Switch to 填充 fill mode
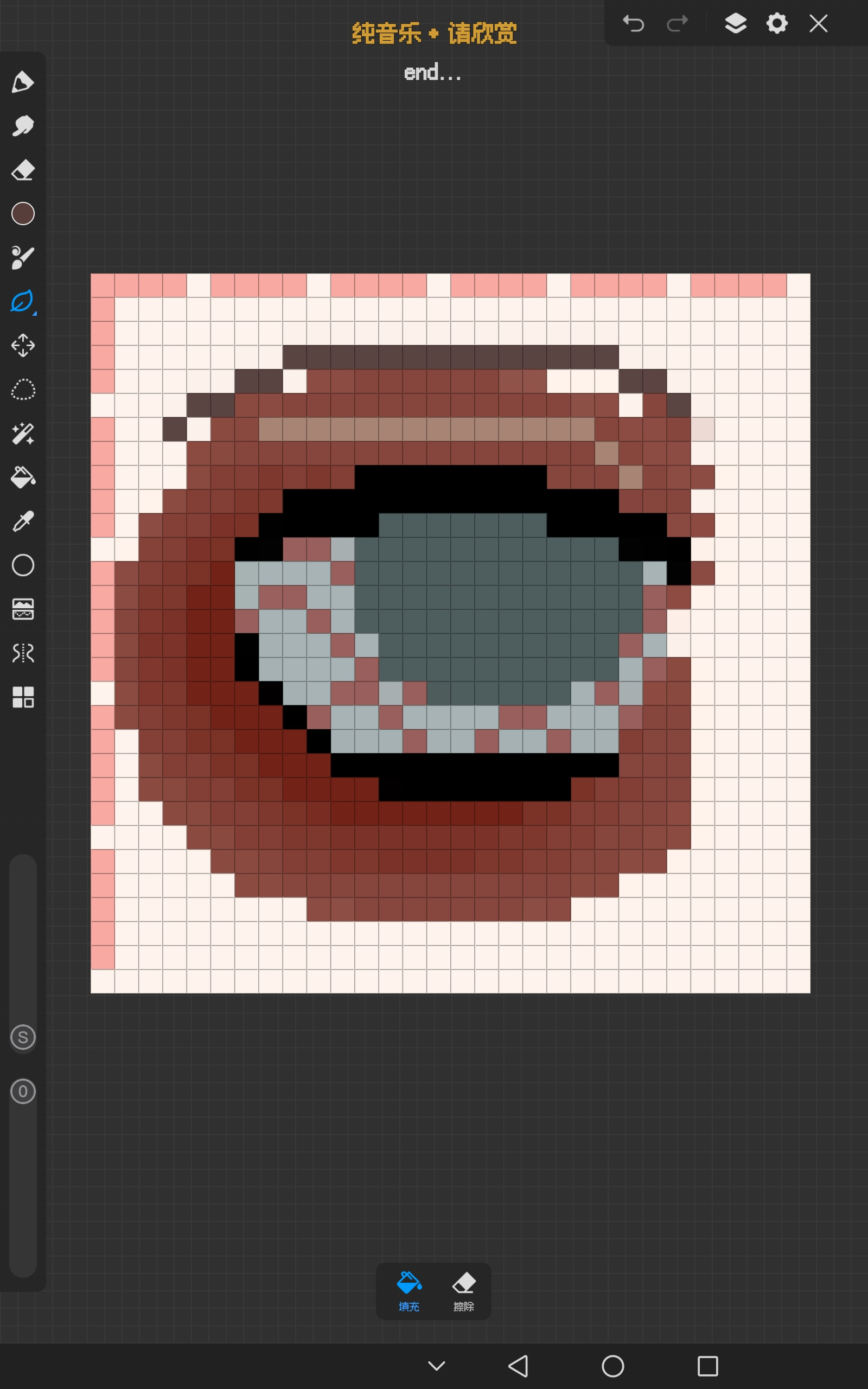This screenshot has width=868, height=1389. (x=409, y=1291)
